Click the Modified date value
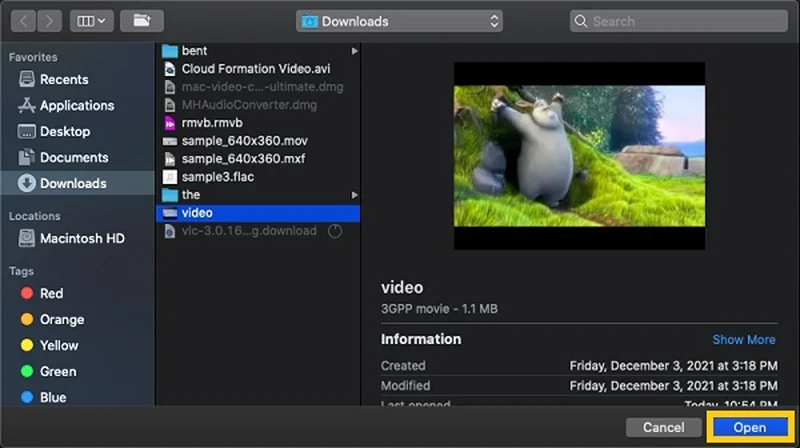The image size is (800, 448). pos(673,386)
